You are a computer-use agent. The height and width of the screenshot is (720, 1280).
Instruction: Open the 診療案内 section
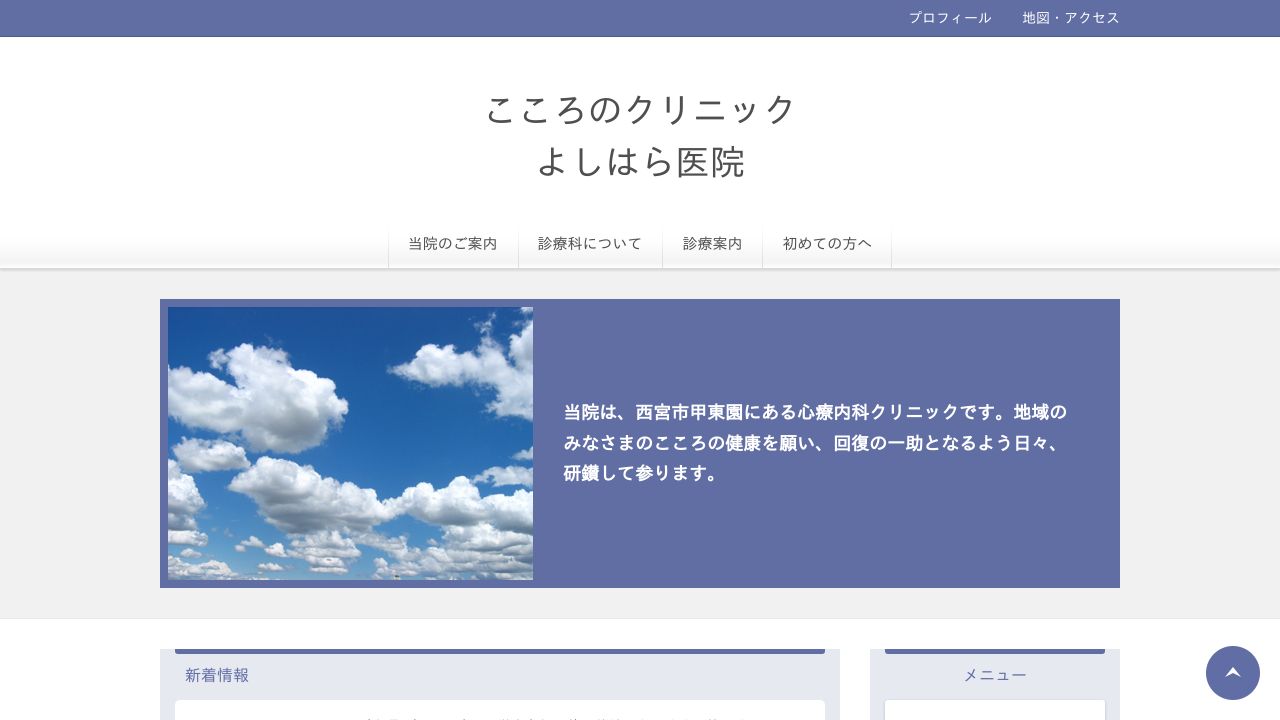coord(712,243)
